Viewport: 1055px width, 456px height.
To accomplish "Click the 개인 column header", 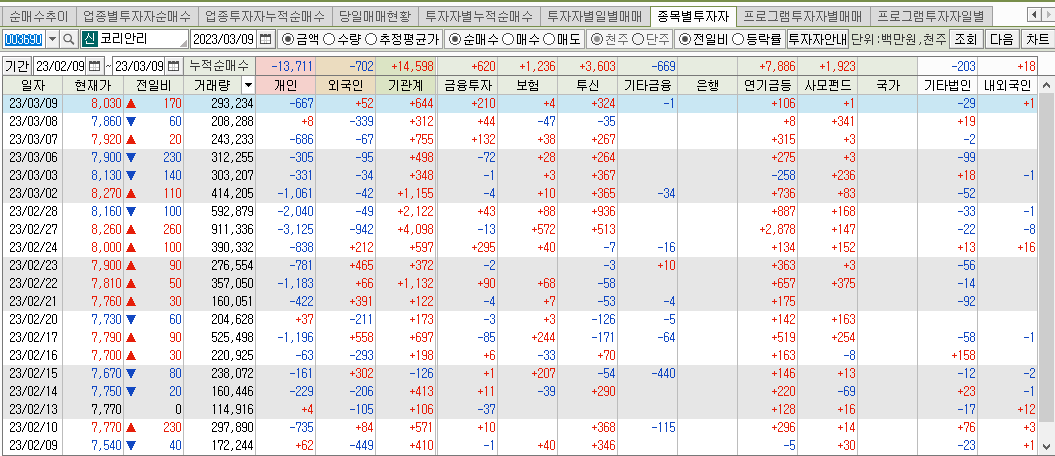I will point(285,86).
